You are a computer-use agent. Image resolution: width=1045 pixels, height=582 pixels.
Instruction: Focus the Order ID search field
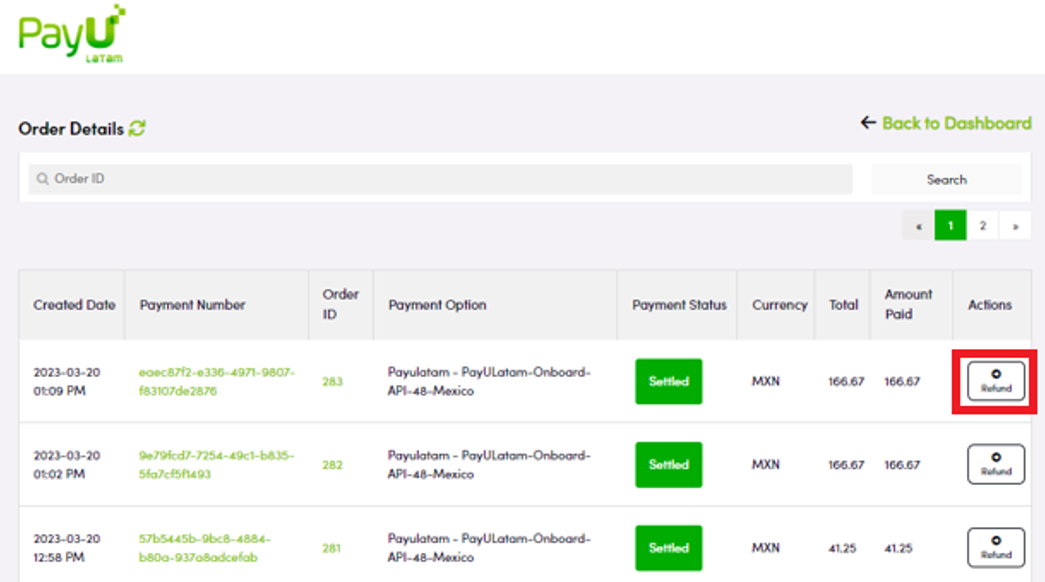440,179
